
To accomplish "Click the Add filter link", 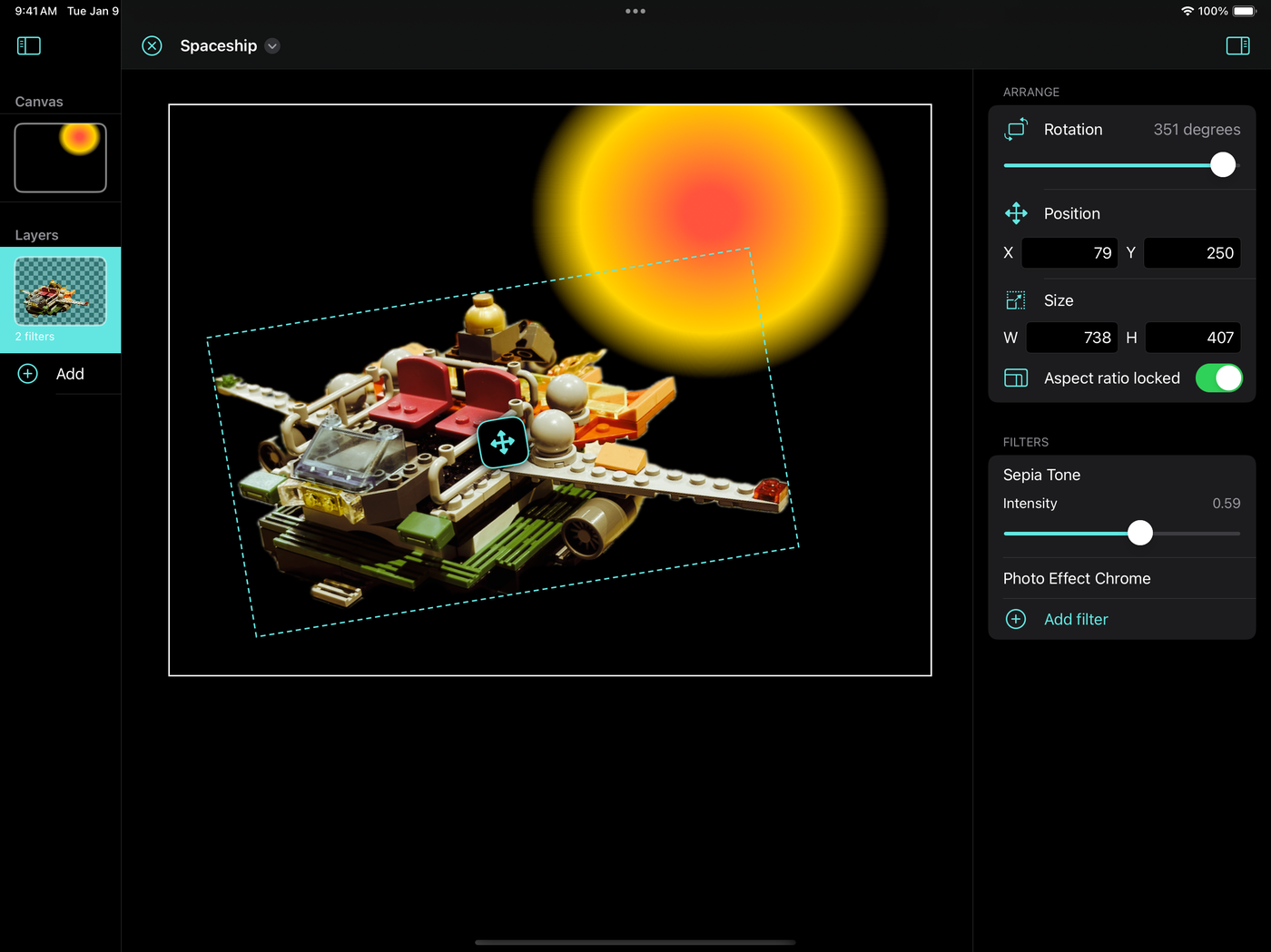I will click(1076, 619).
